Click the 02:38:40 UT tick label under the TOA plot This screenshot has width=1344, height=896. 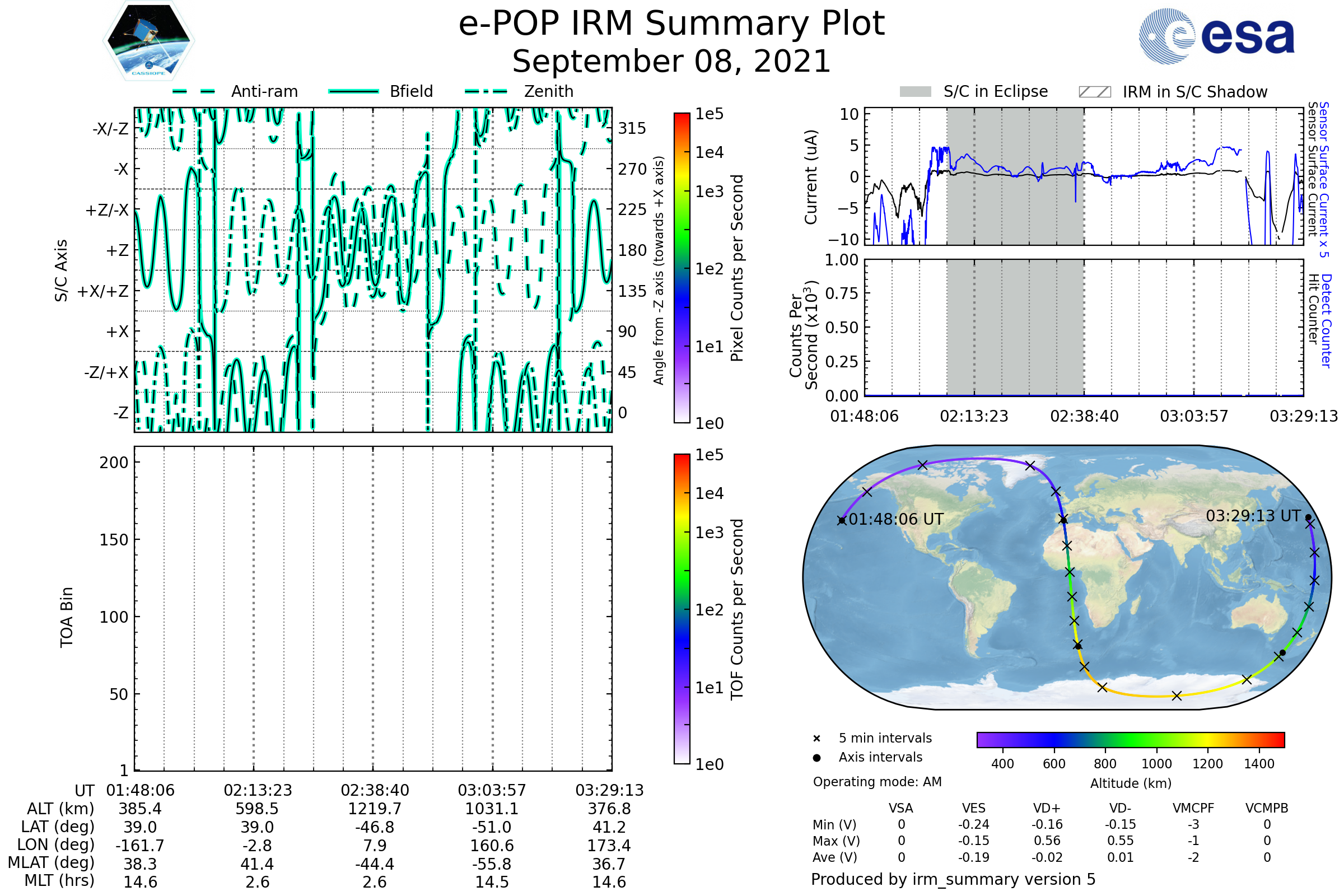tap(375, 790)
